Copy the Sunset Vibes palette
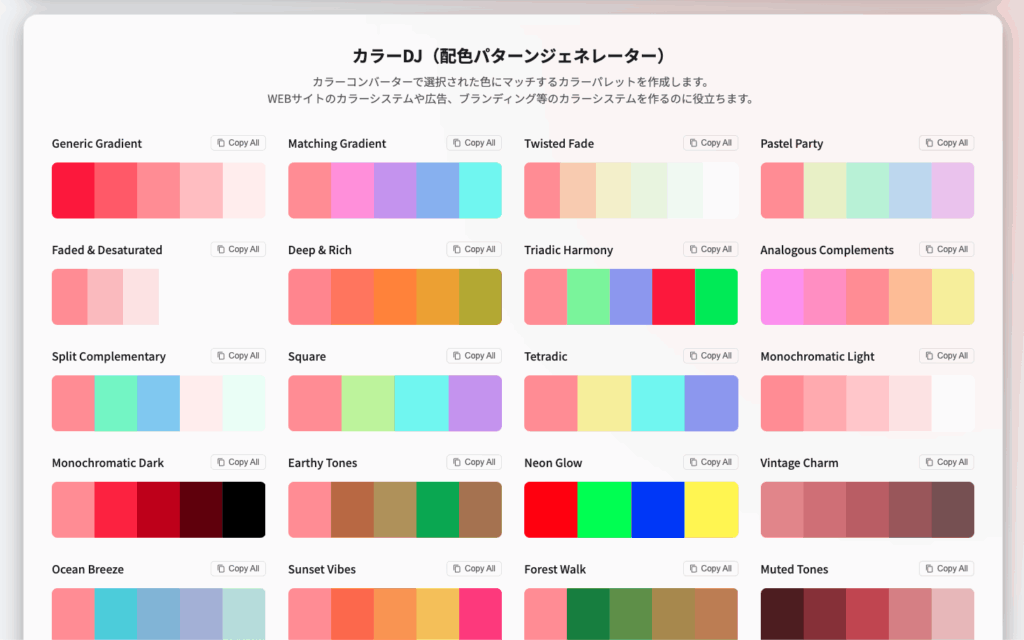 (x=474, y=569)
